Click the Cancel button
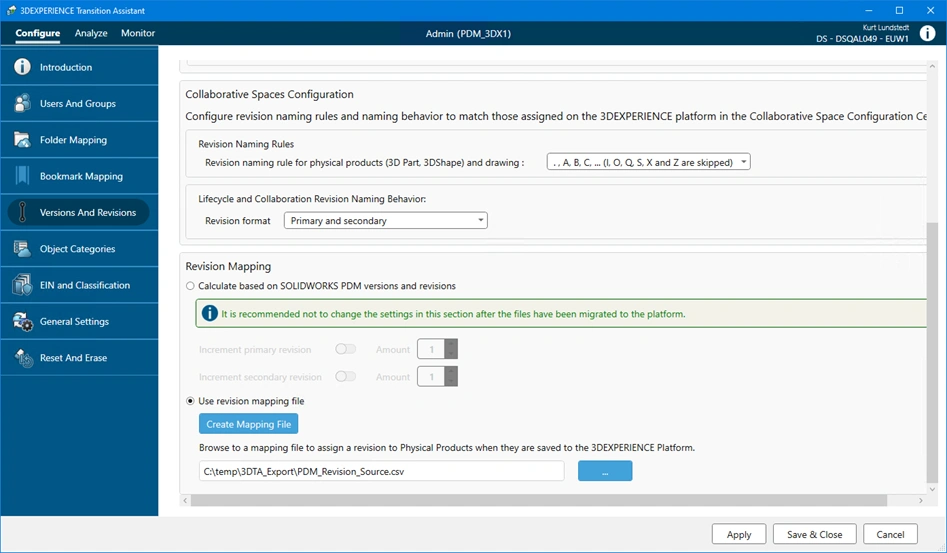The height and width of the screenshot is (553, 947). [890, 534]
